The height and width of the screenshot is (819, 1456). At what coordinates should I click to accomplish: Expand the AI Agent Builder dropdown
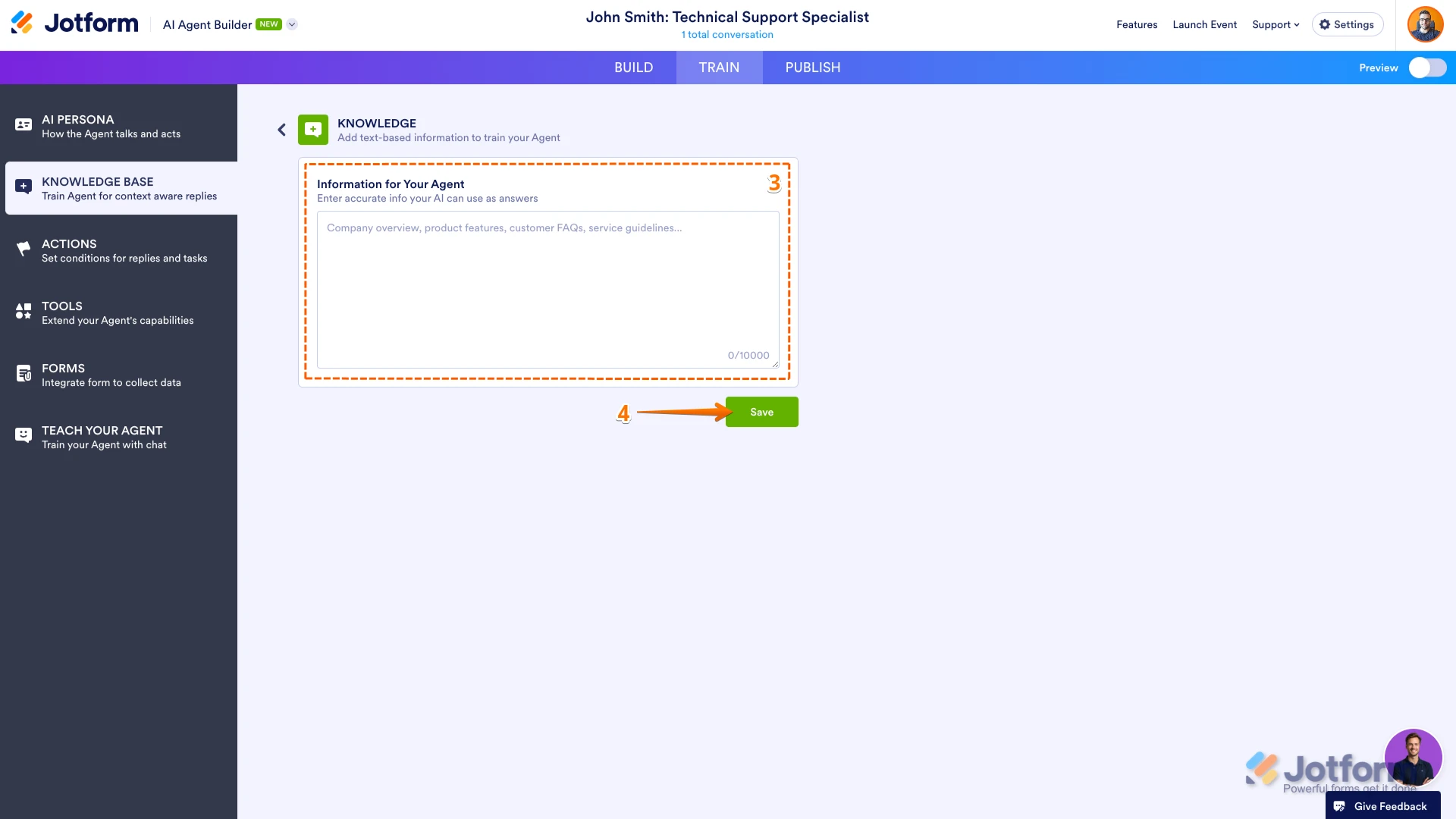point(292,24)
